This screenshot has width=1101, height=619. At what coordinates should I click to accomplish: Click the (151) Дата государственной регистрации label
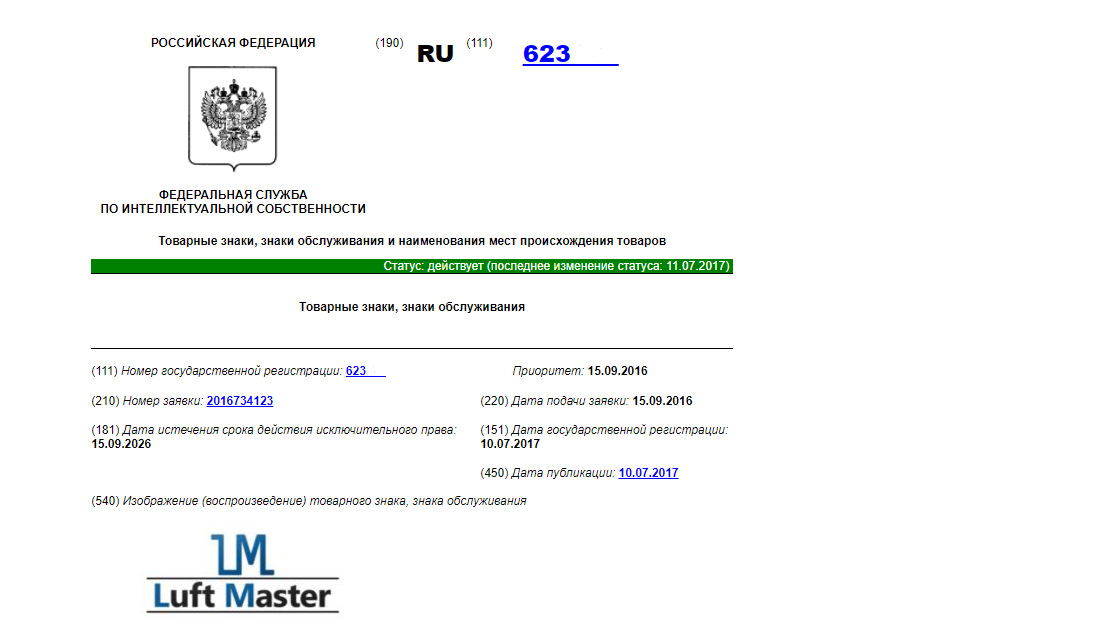[605, 430]
